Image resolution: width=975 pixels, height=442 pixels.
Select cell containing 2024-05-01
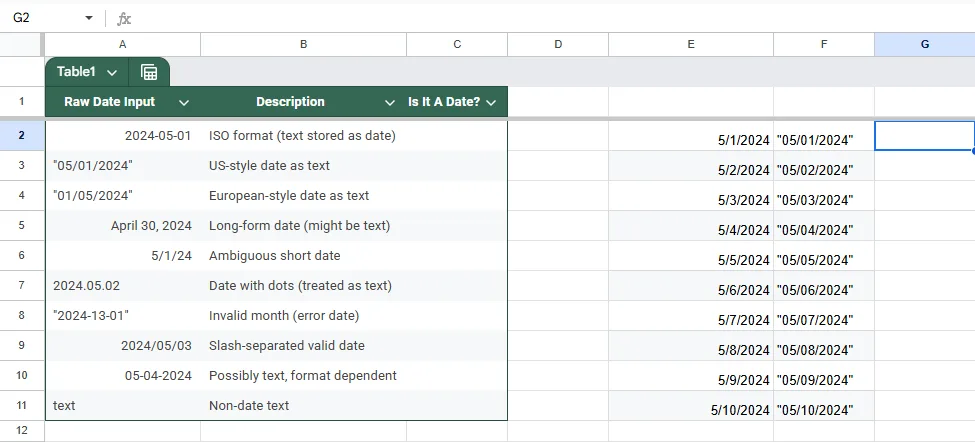122,136
